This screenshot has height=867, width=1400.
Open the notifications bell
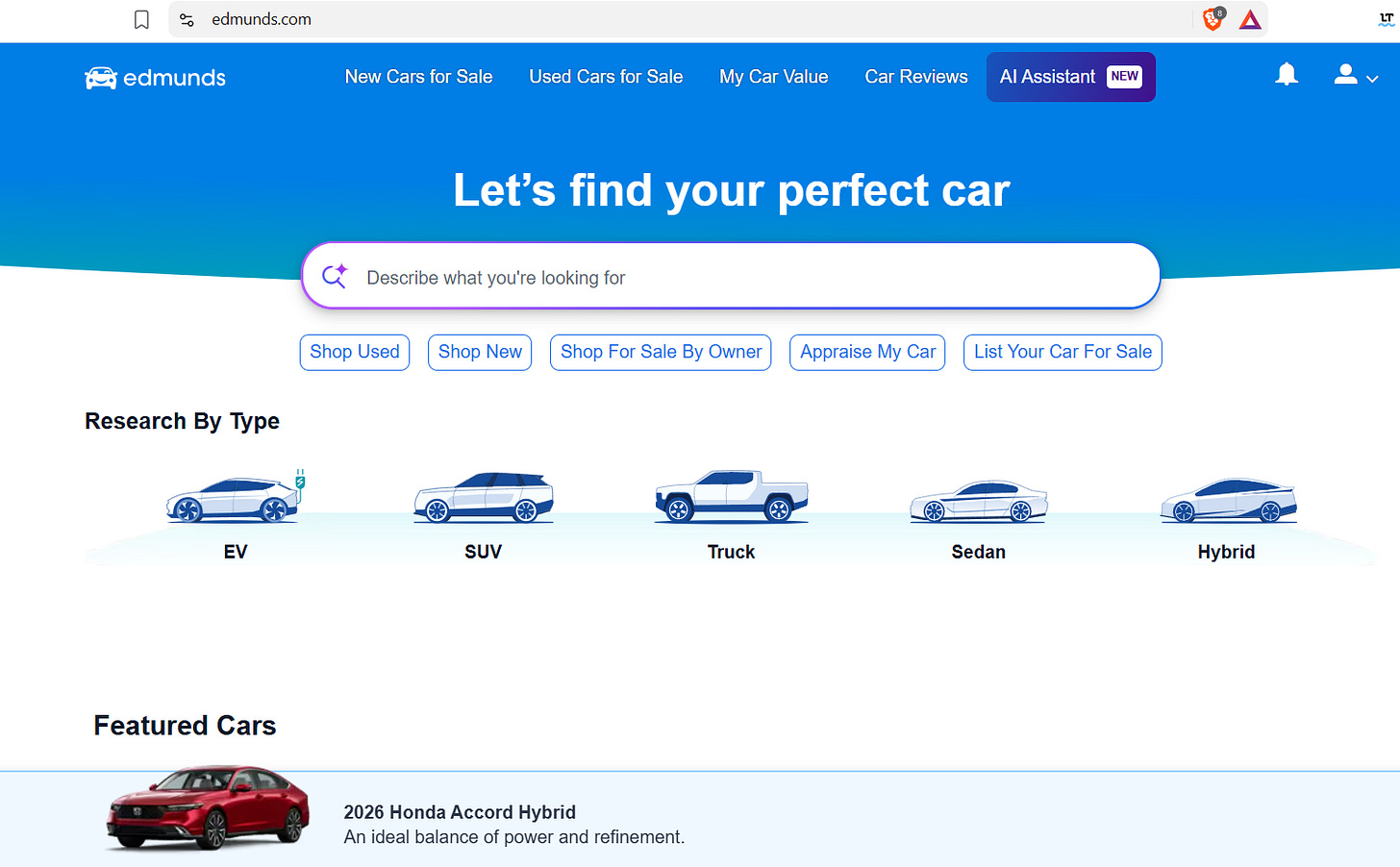[x=1287, y=75]
